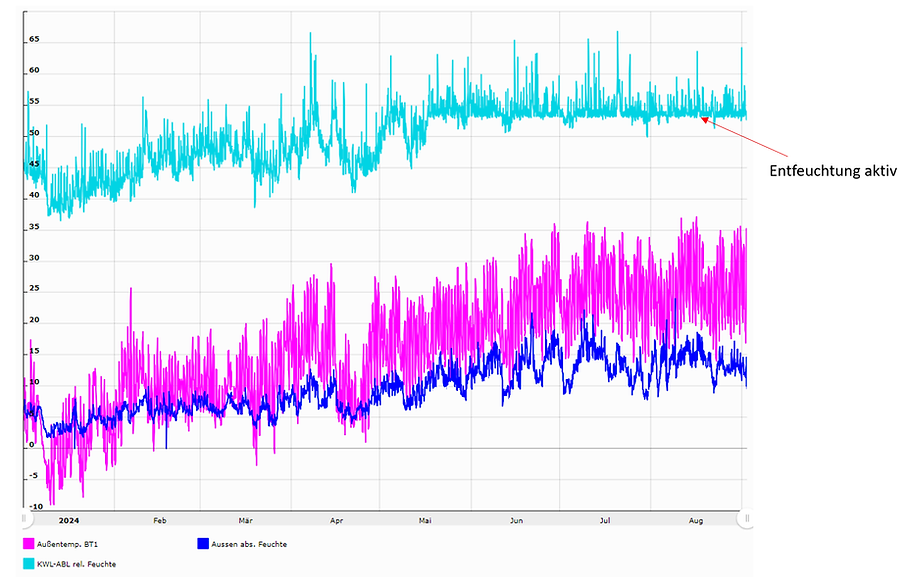907x577 pixels.
Task: Click the Jun marker on the time axis
Action: [517, 520]
